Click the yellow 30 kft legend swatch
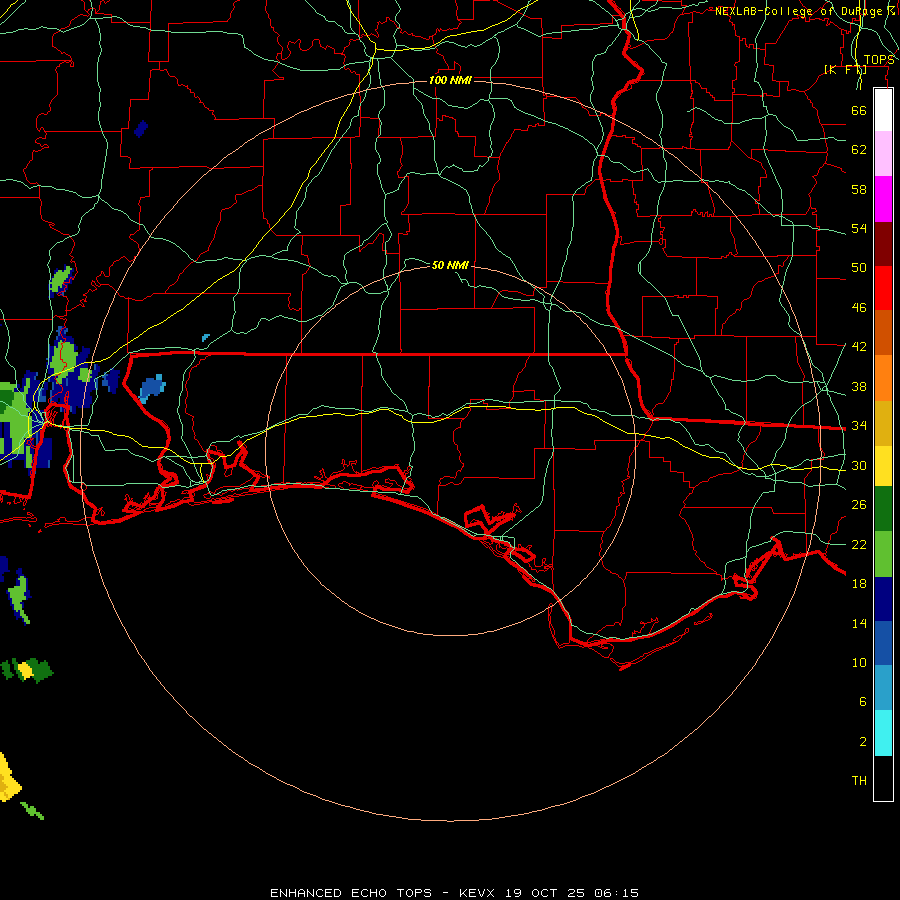 [883, 466]
